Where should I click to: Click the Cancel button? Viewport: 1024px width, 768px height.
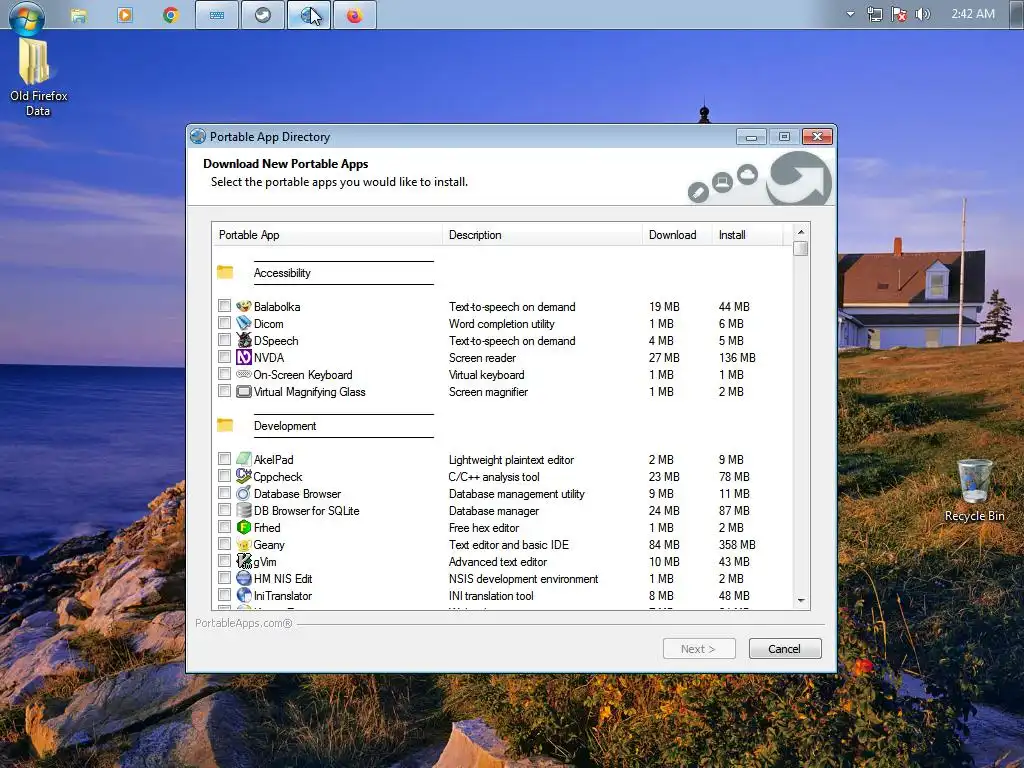click(x=784, y=648)
